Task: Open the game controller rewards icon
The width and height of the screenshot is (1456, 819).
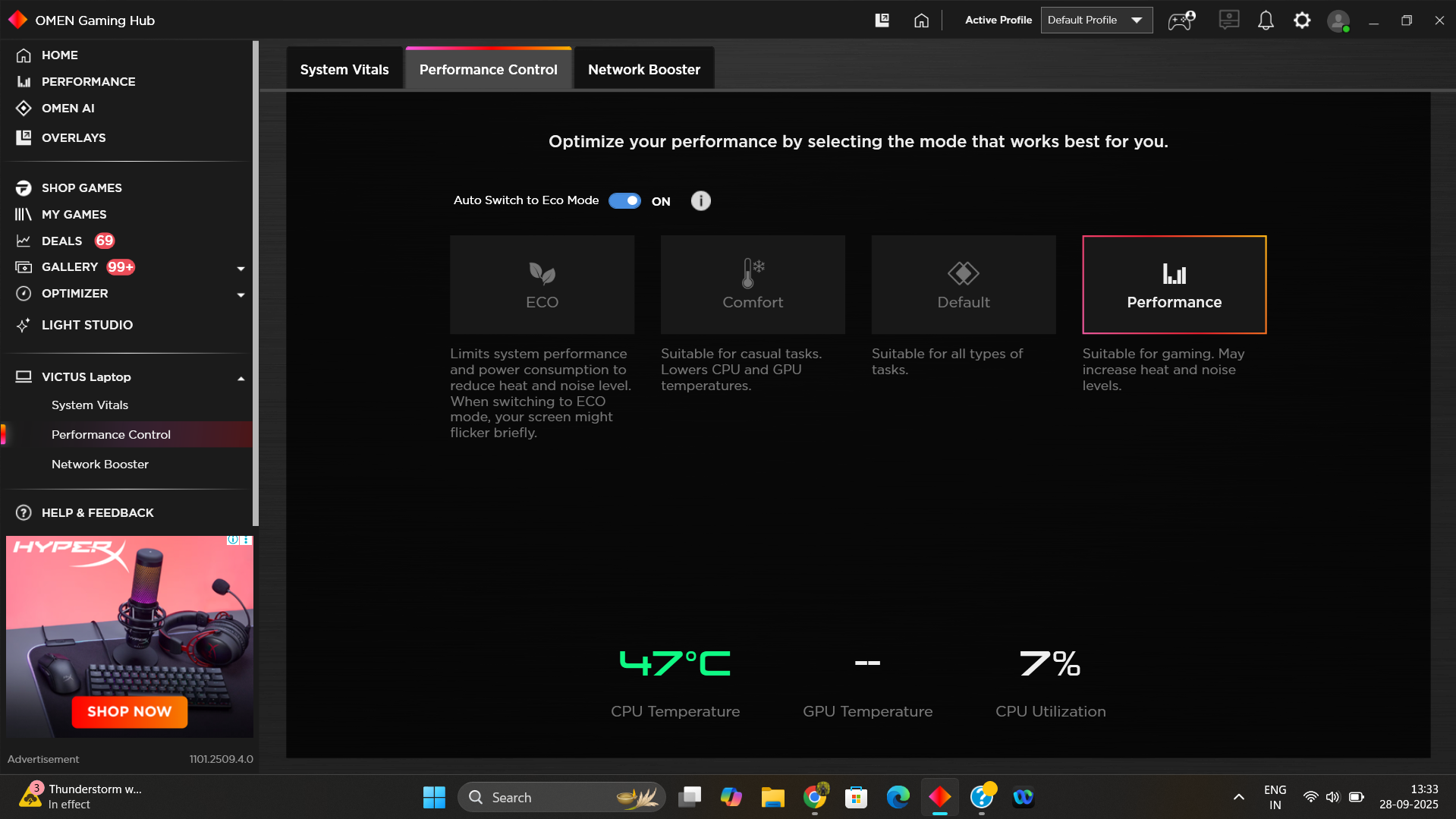Action: point(1181,20)
